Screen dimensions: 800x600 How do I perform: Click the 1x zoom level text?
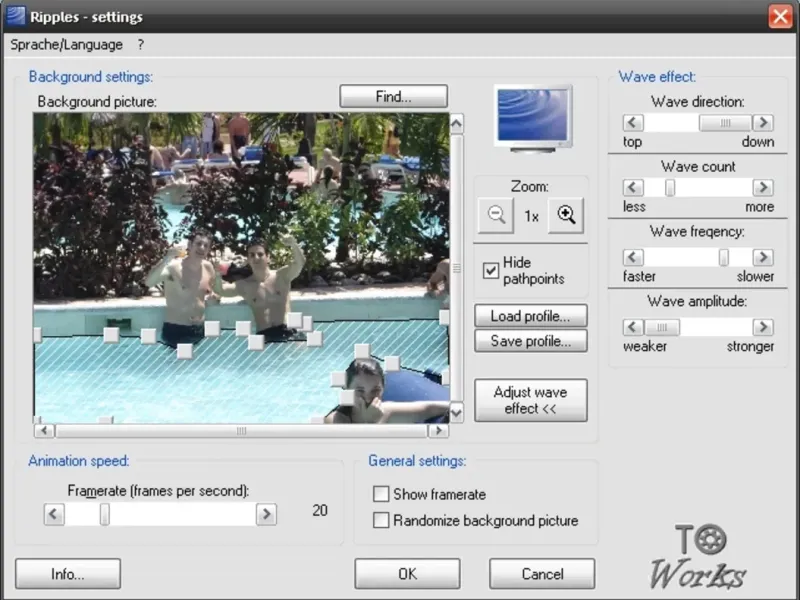point(531,216)
